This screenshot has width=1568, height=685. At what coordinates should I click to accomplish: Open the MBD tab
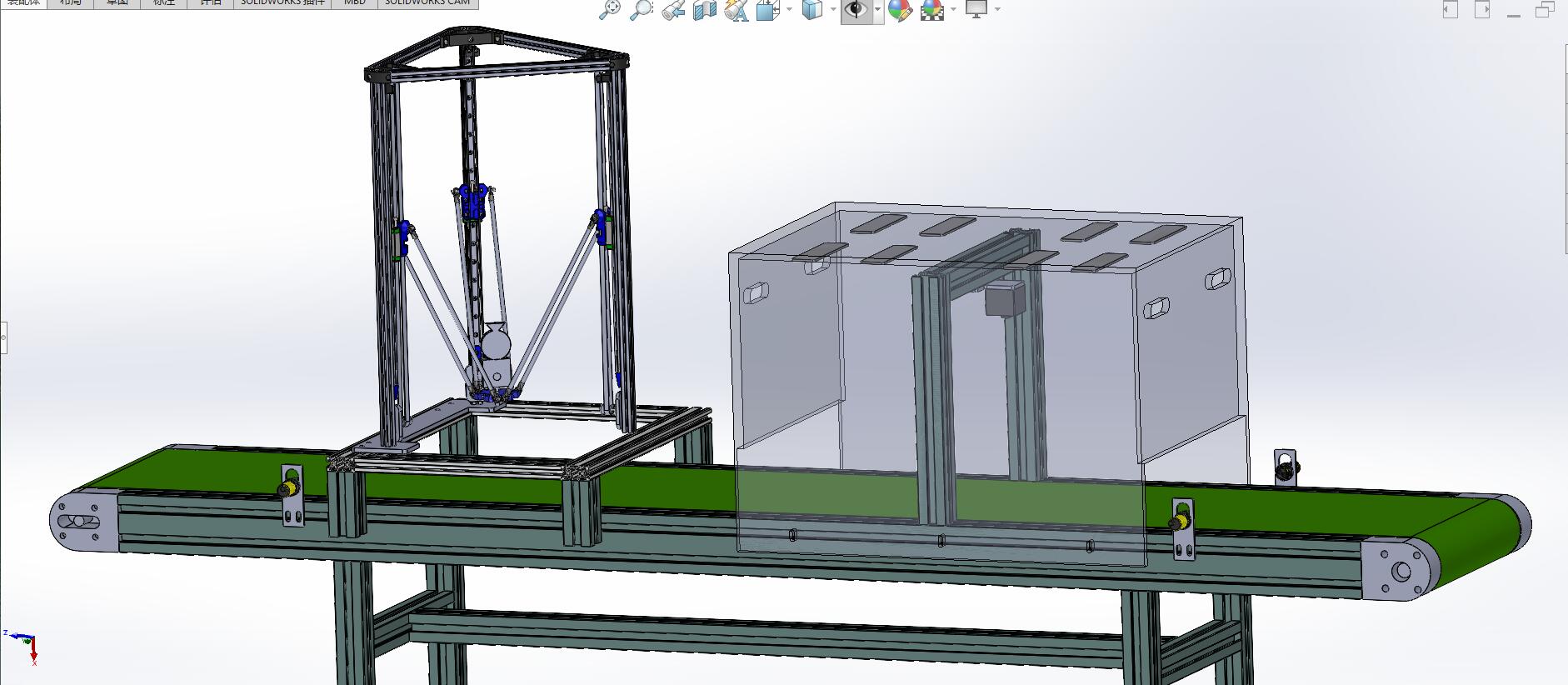(x=354, y=3)
